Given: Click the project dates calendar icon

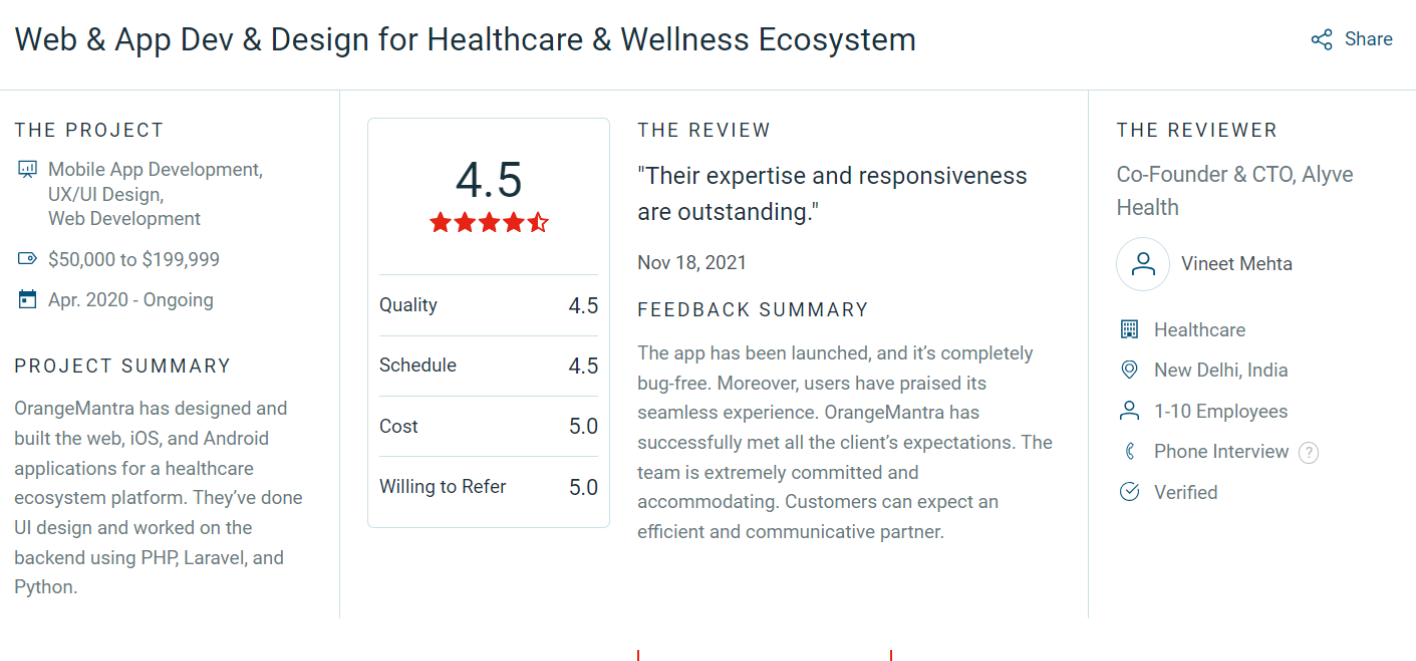Looking at the screenshot, I should point(28,300).
